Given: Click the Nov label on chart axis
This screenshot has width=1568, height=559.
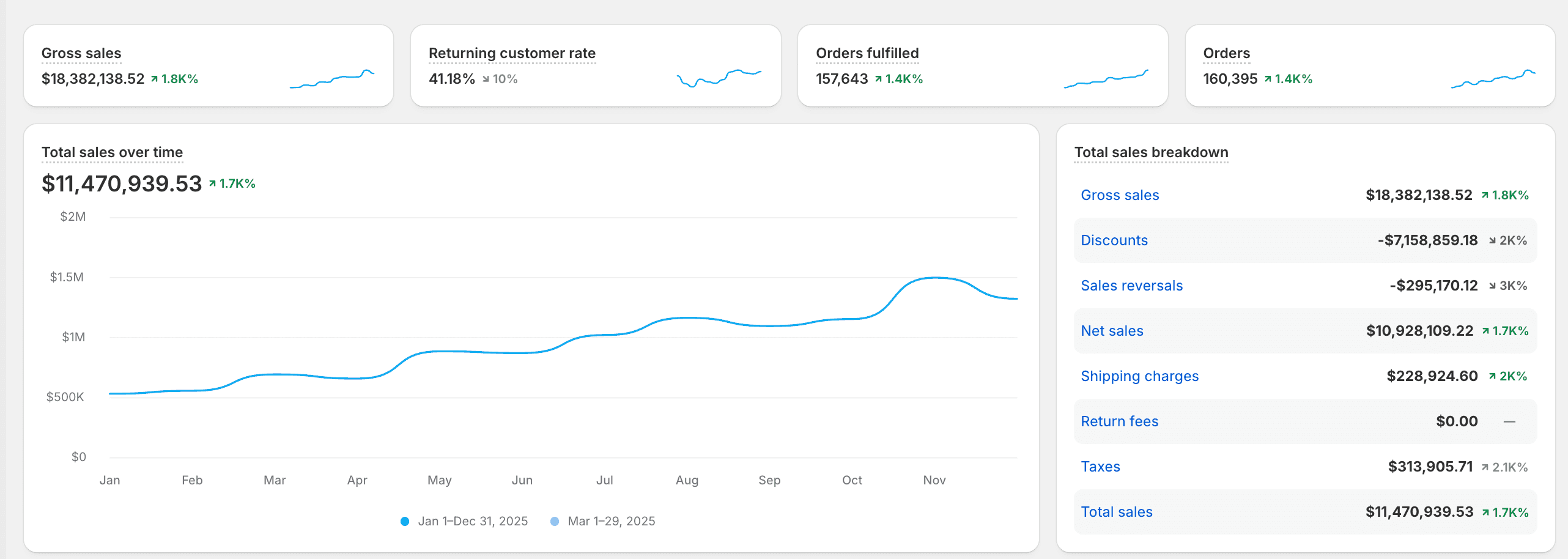Looking at the screenshot, I should coord(934,480).
